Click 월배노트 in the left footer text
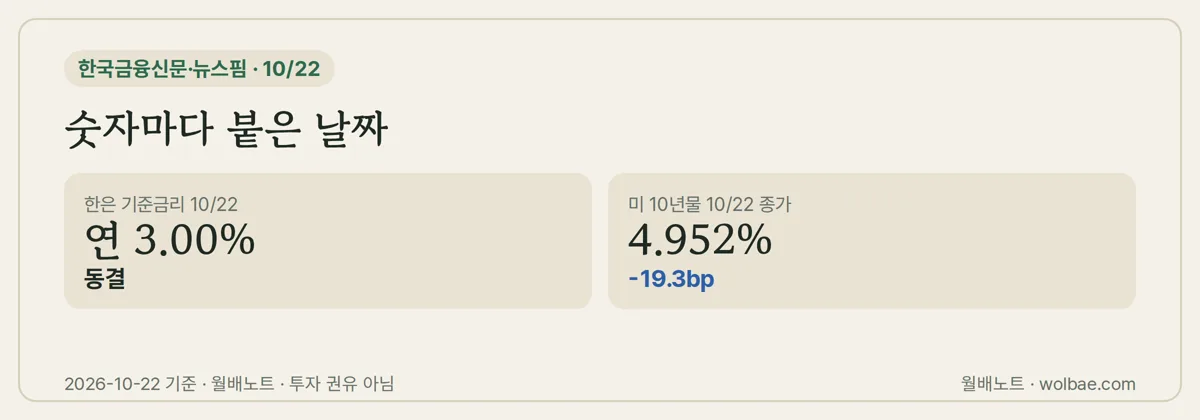Viewport: 1200px width, 420px height. coord(243,384)
